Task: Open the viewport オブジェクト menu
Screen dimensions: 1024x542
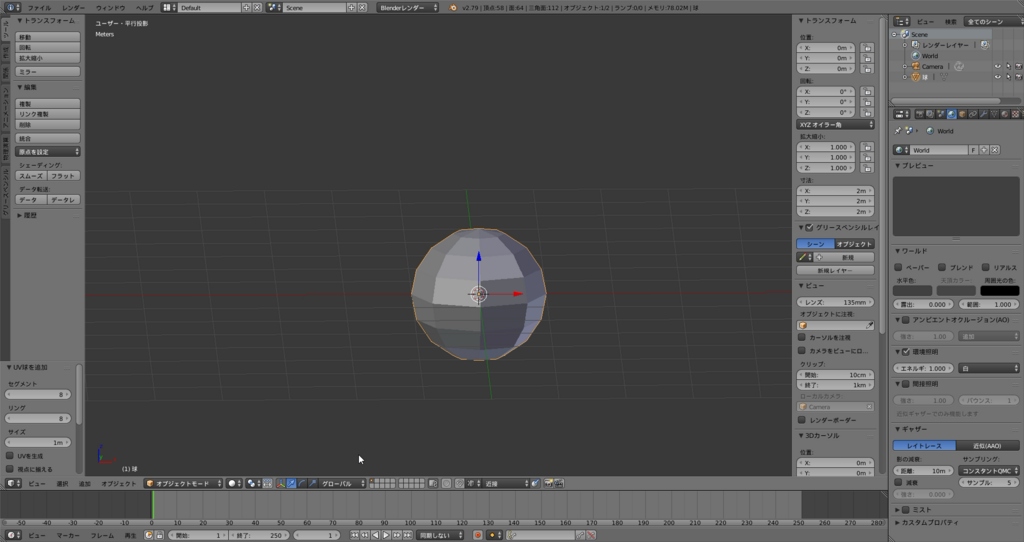Action: click(x=119, y=484)
